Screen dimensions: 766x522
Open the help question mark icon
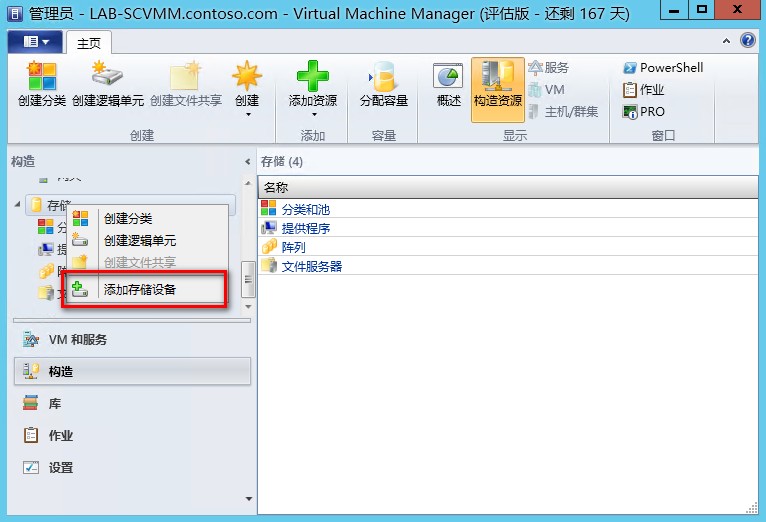tap(747, 41)
